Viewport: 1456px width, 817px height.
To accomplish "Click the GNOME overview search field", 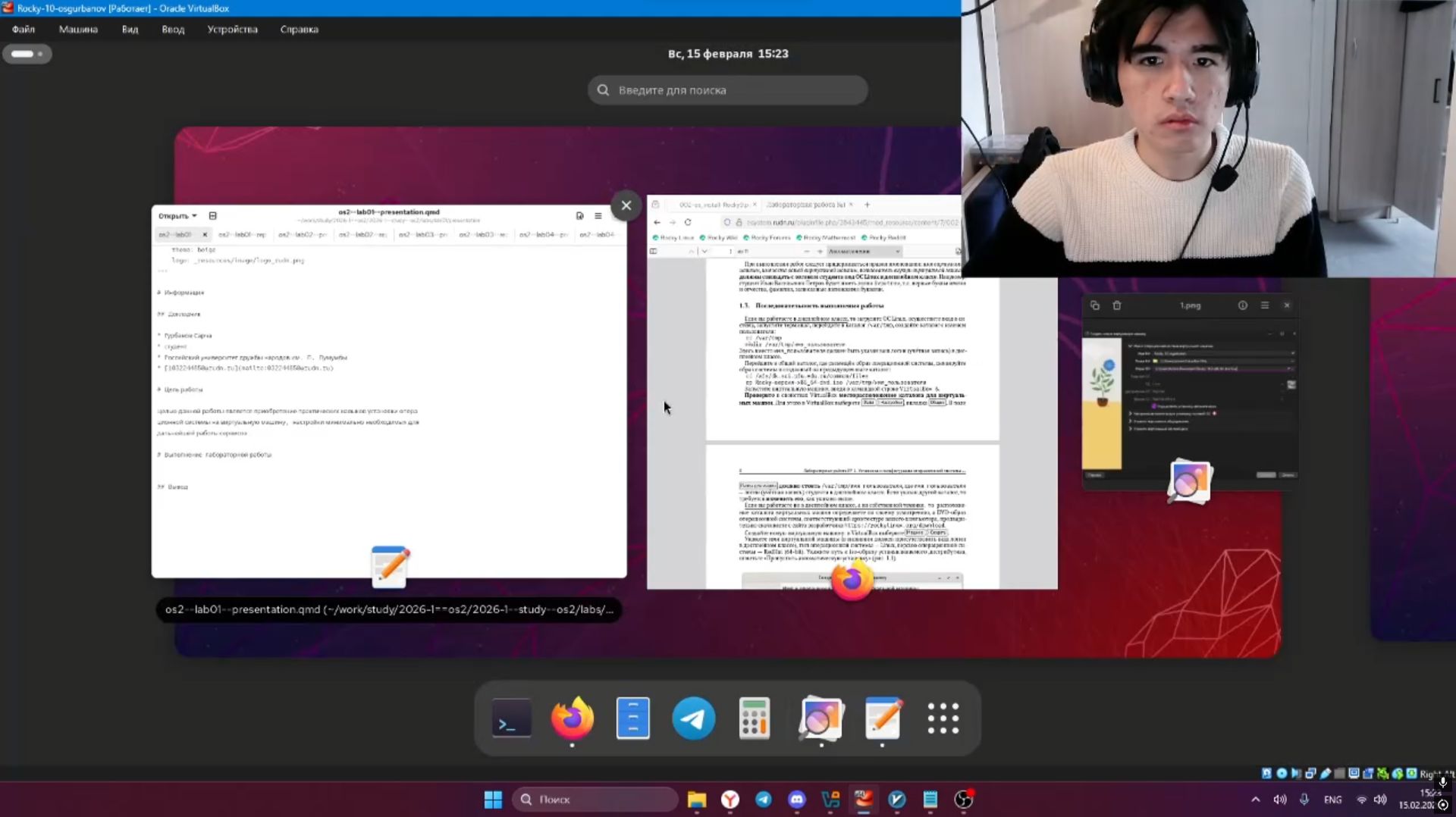I will click(728, 90).
